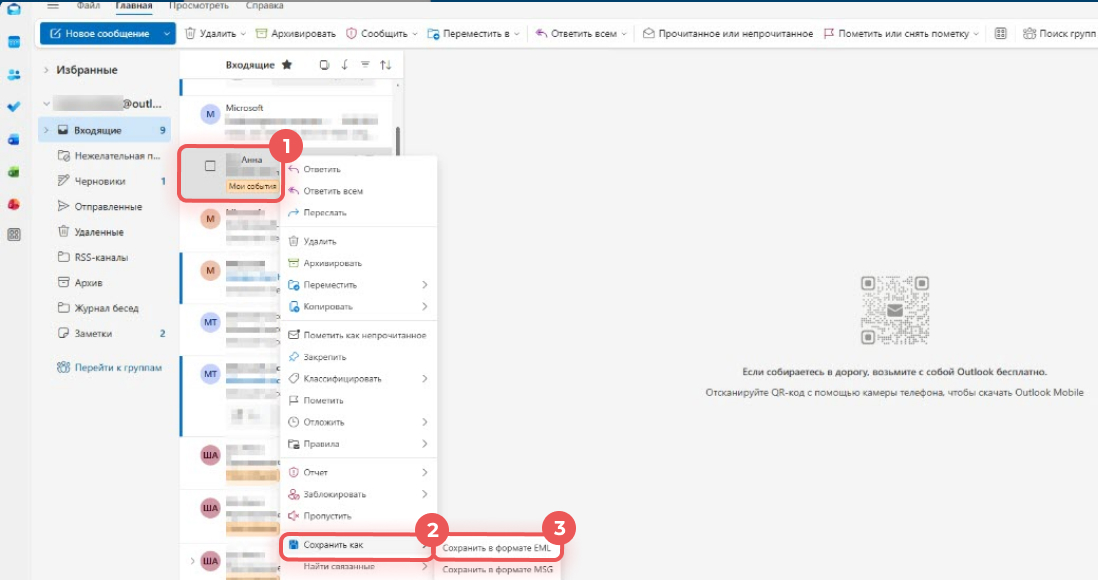
Task: Click the Новое сообщение button
Action: point(98,33)
